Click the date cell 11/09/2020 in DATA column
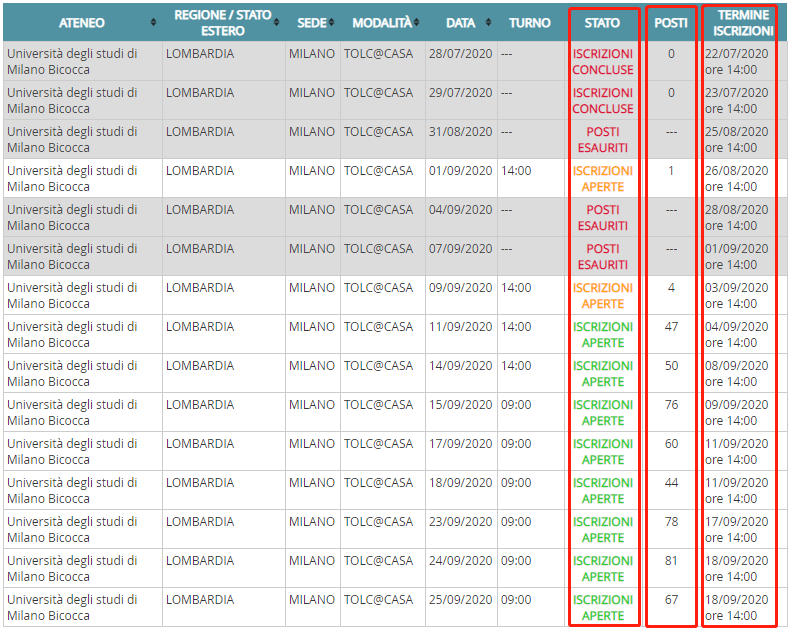Viewport: 789px width, 630px height. [x=460, y=327]
